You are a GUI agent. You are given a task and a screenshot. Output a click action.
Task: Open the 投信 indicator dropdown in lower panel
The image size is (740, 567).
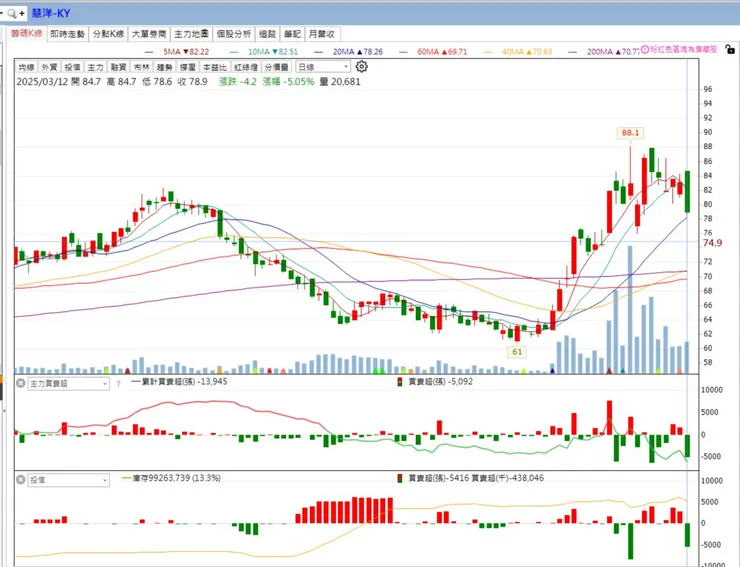(x=68, y=480)
